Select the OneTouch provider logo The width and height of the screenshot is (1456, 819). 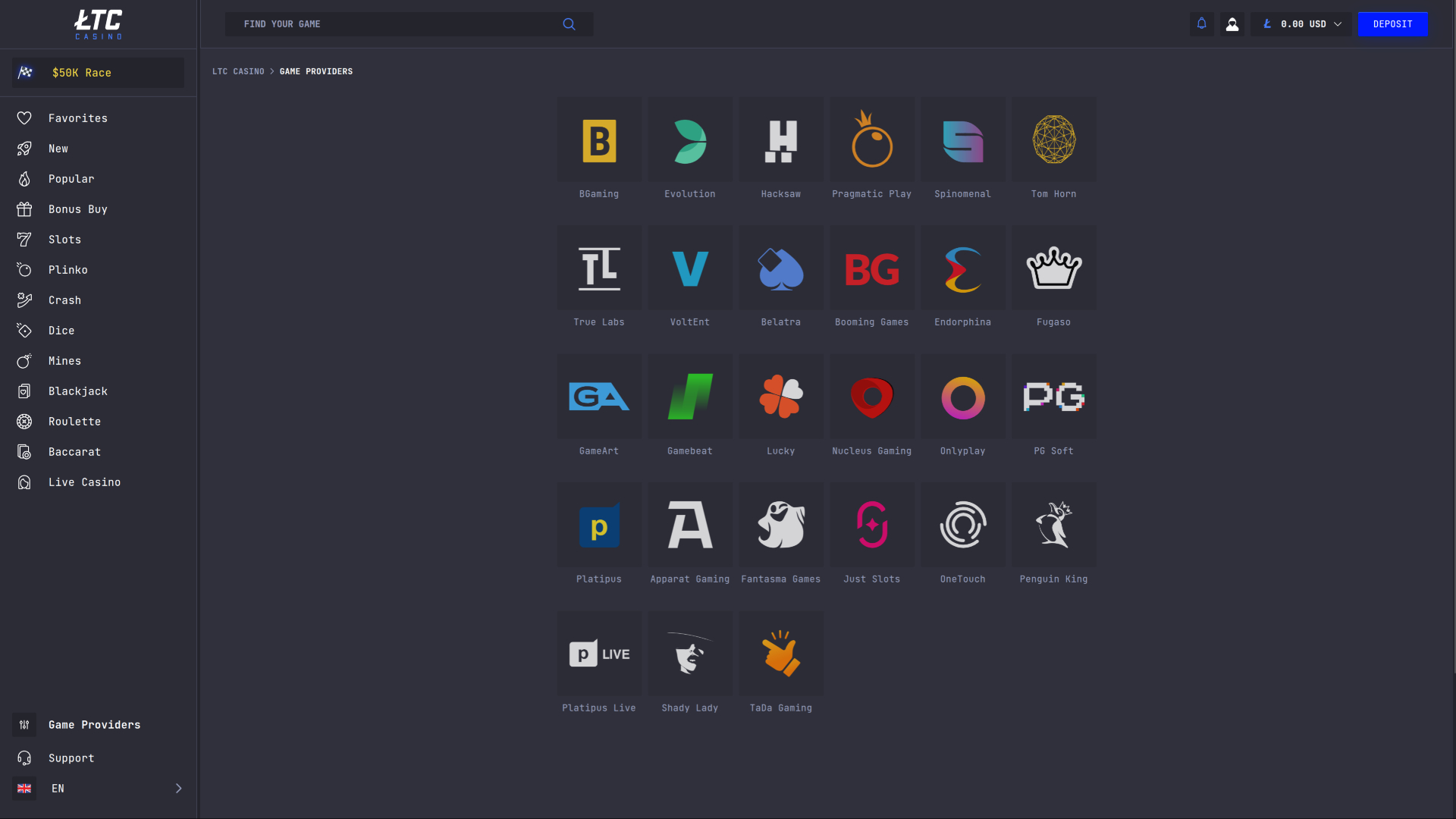963,525
